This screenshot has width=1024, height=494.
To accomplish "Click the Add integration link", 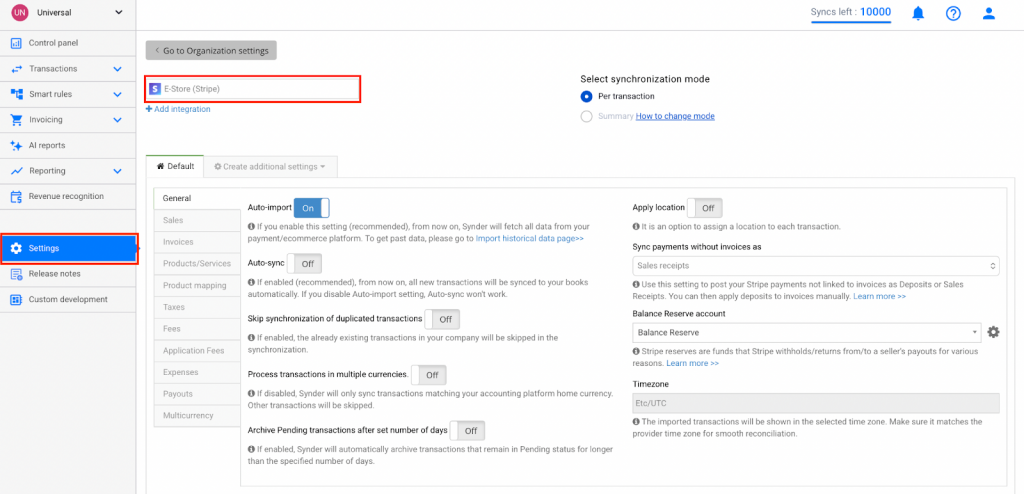I will 179,109.
